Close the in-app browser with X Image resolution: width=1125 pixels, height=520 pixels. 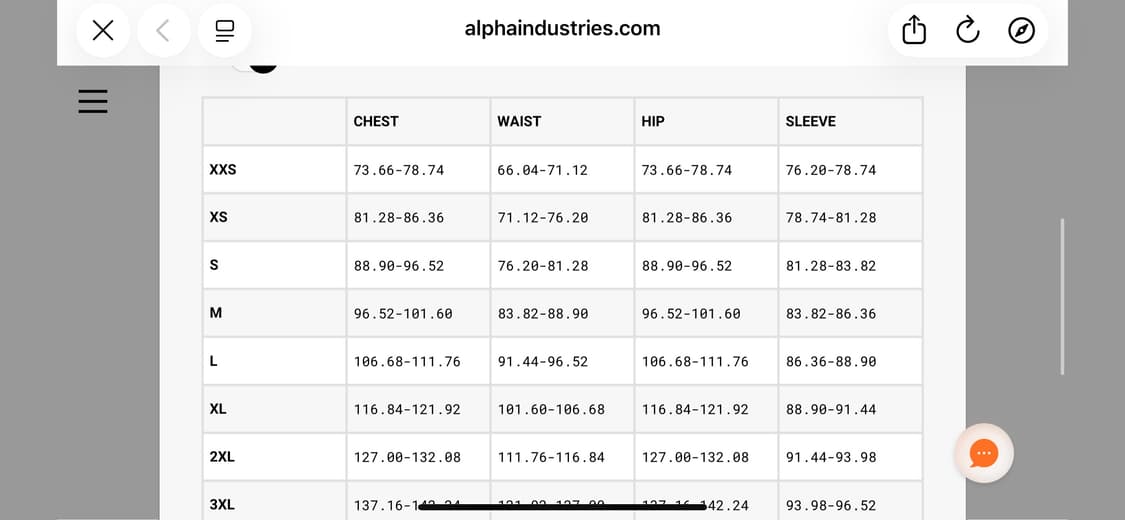click(103, 31)
